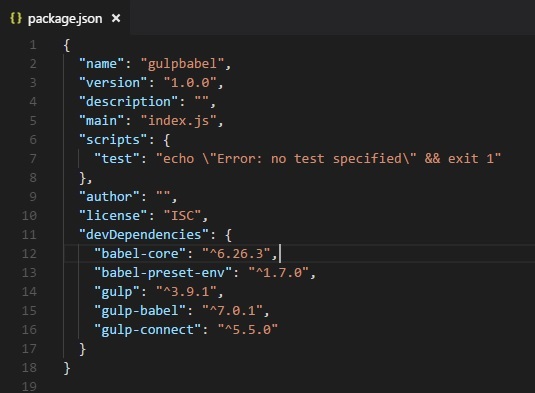The height and width of the screenshot is (393, 535).
Task: Click the "^1.7.0" babel-preset-env version
Action: click(279, 273)
